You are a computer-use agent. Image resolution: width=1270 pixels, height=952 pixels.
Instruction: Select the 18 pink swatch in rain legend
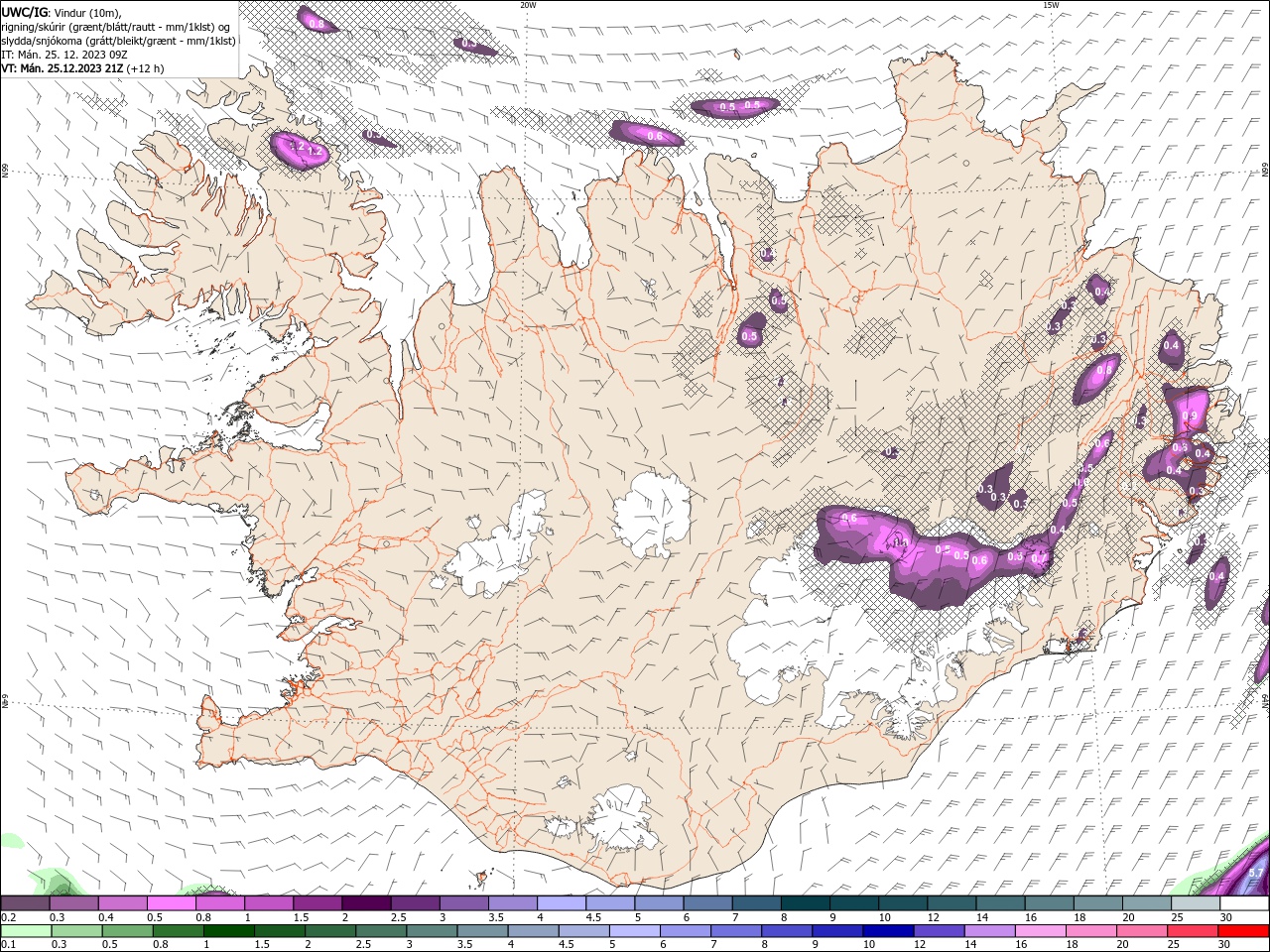[x=1092, y=931]
